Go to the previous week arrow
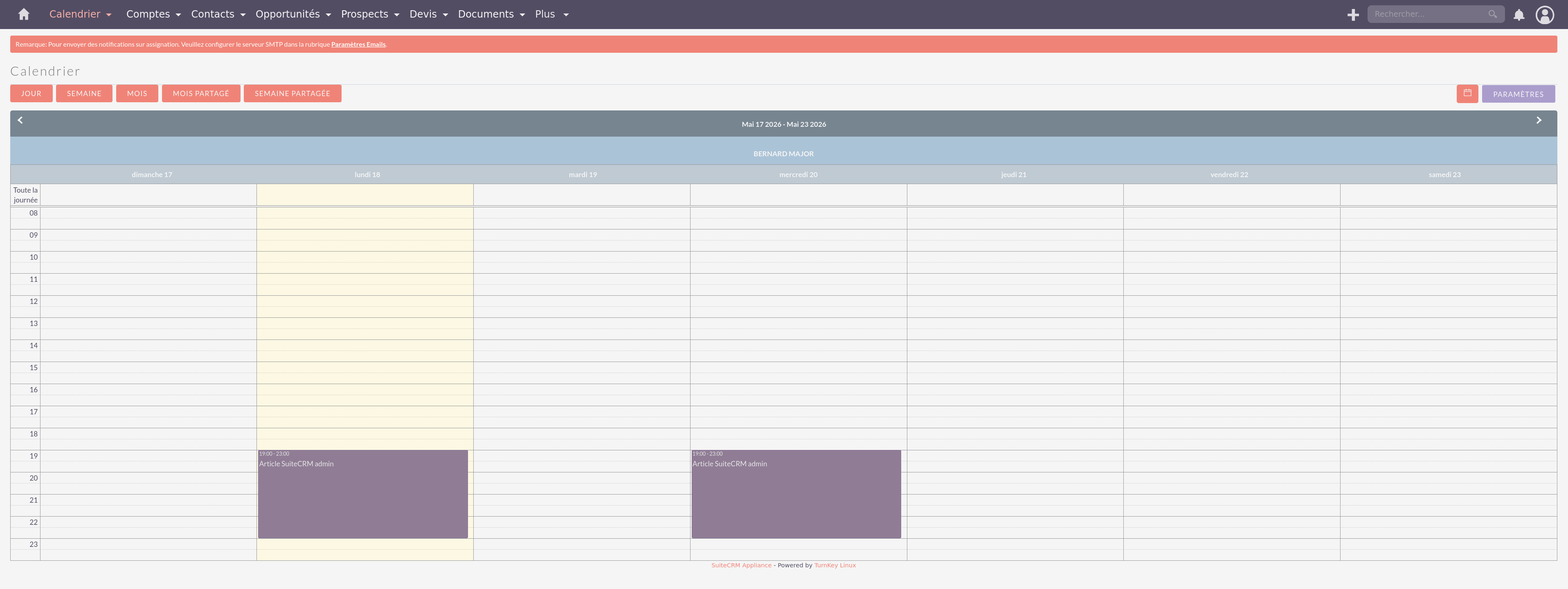 tap(20, 120)
